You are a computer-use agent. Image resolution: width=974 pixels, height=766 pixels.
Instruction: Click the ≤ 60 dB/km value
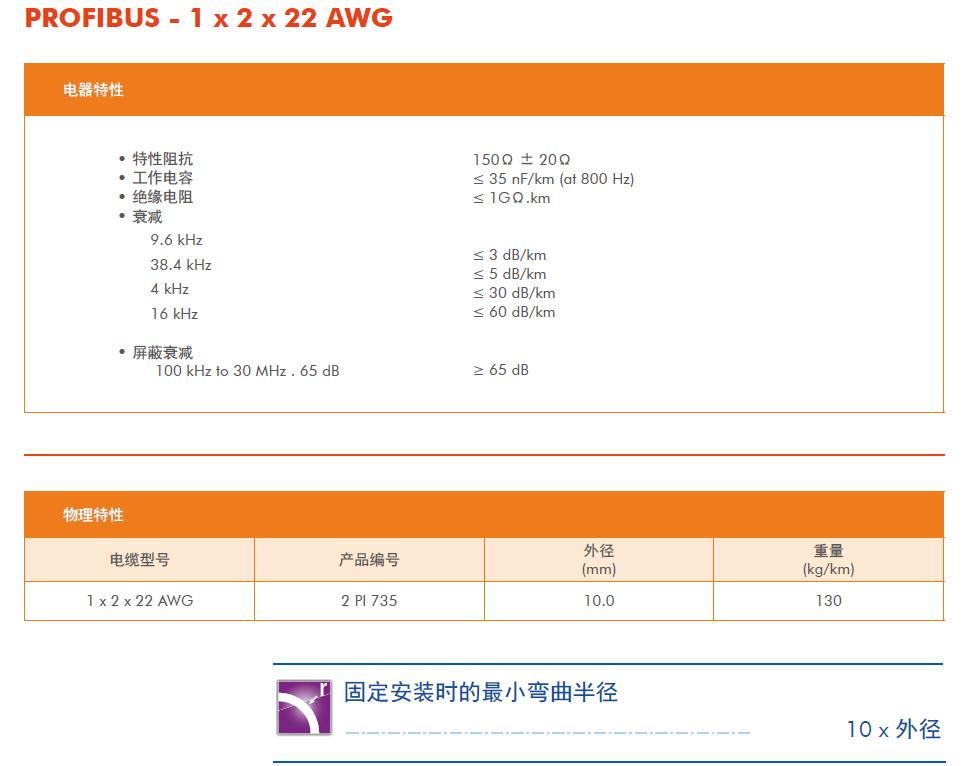click(x=514, y=312)
